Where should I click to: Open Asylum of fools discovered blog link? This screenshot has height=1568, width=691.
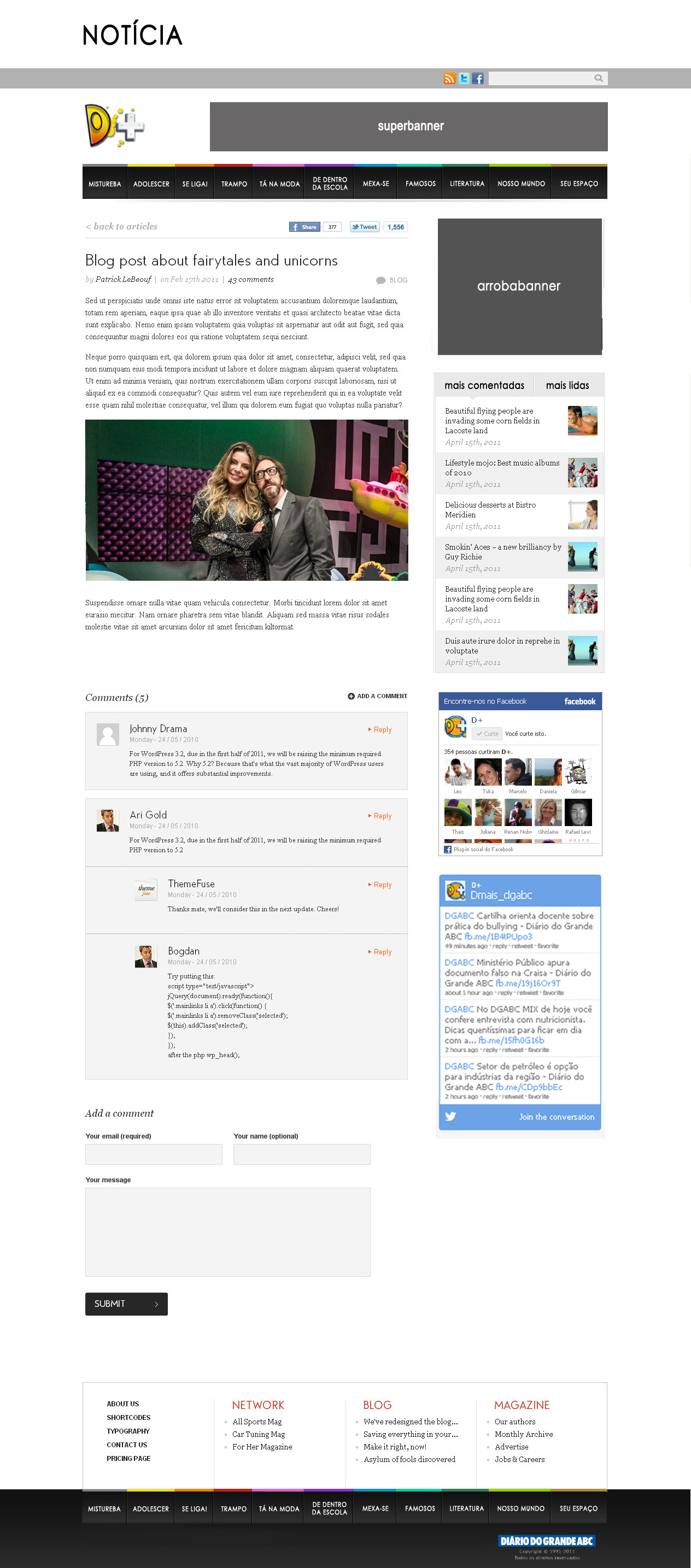(x=409, y=1459)
